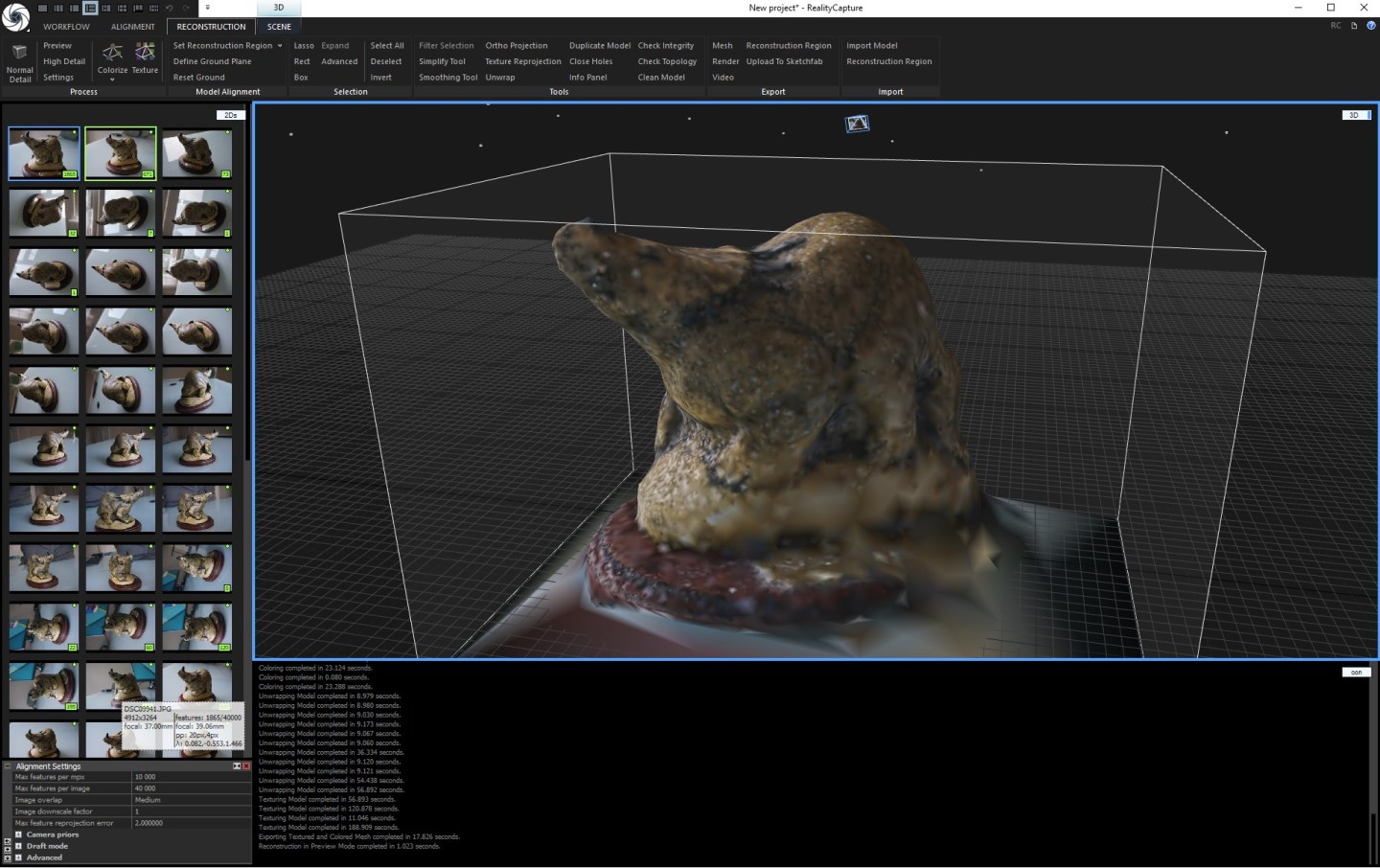The height and width of the screenshot is (868, 1380).
Task: Click the detach icon on Alignment Settings header
Action: 237,766
